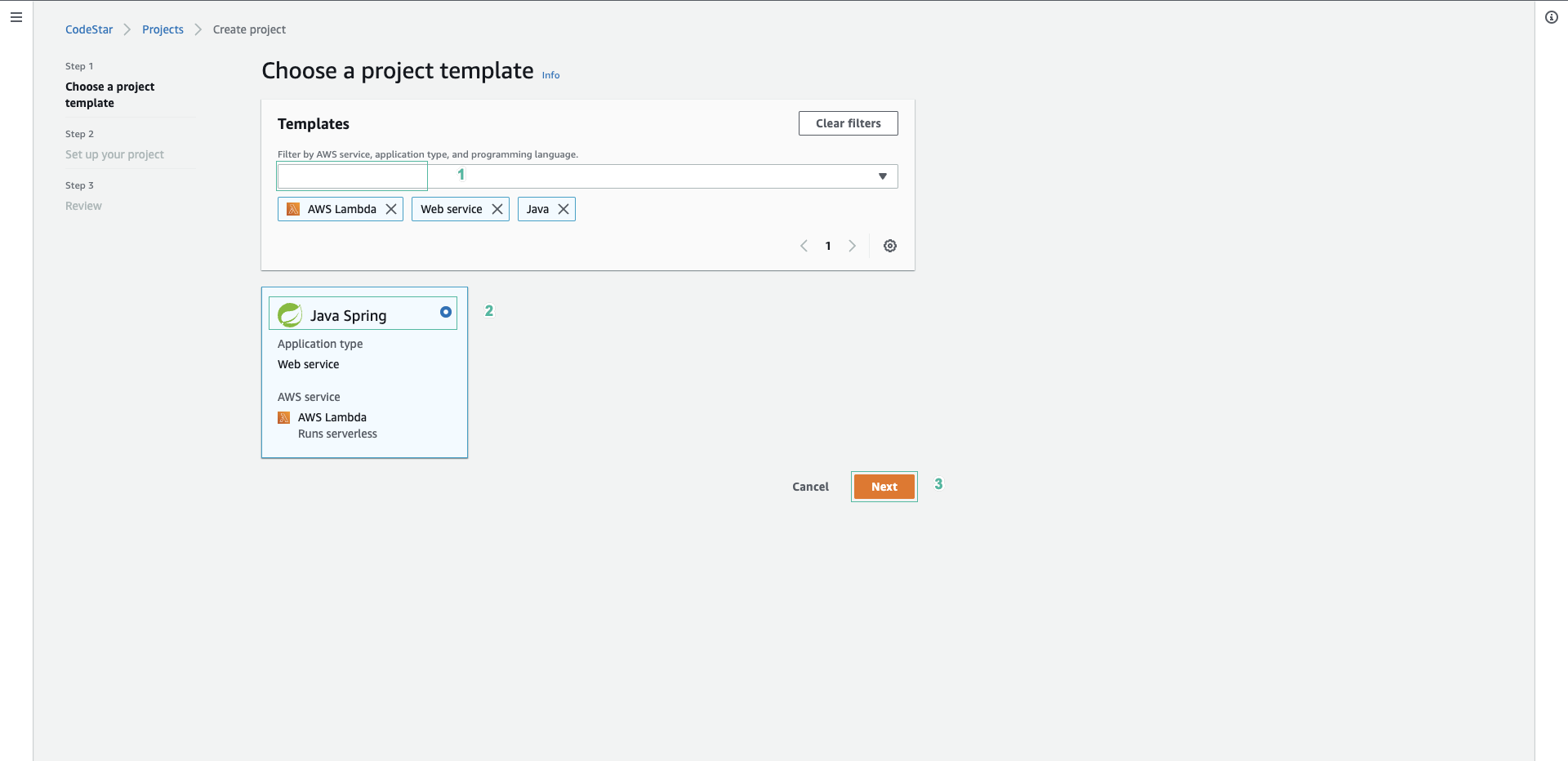Viewport: 1568px width, 761px height.
Task: Open the Info link beside heading
Action: [551, 75]
